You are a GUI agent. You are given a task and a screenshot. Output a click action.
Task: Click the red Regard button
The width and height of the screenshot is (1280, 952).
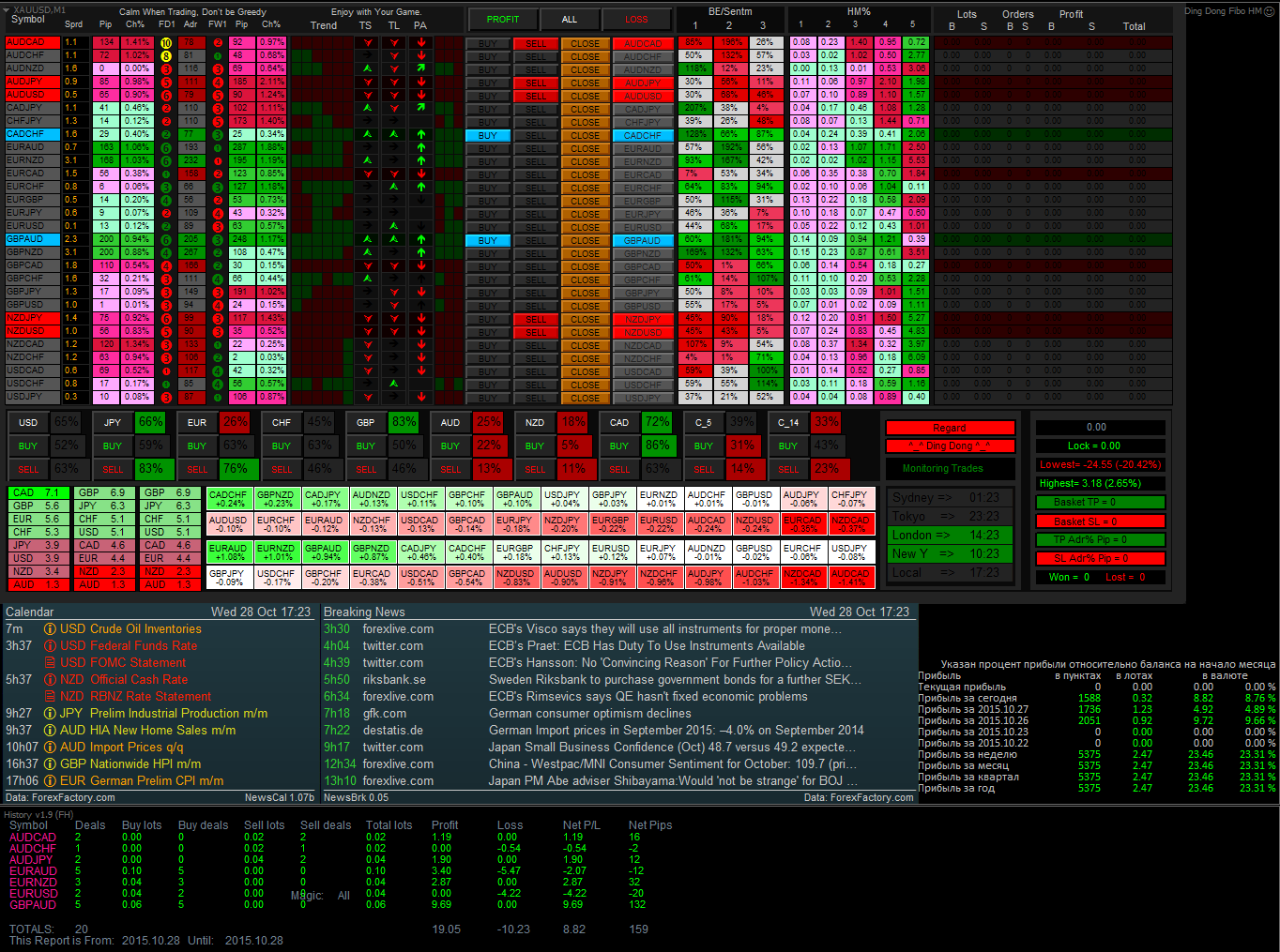pyautogui.click(x=950, y=428)
